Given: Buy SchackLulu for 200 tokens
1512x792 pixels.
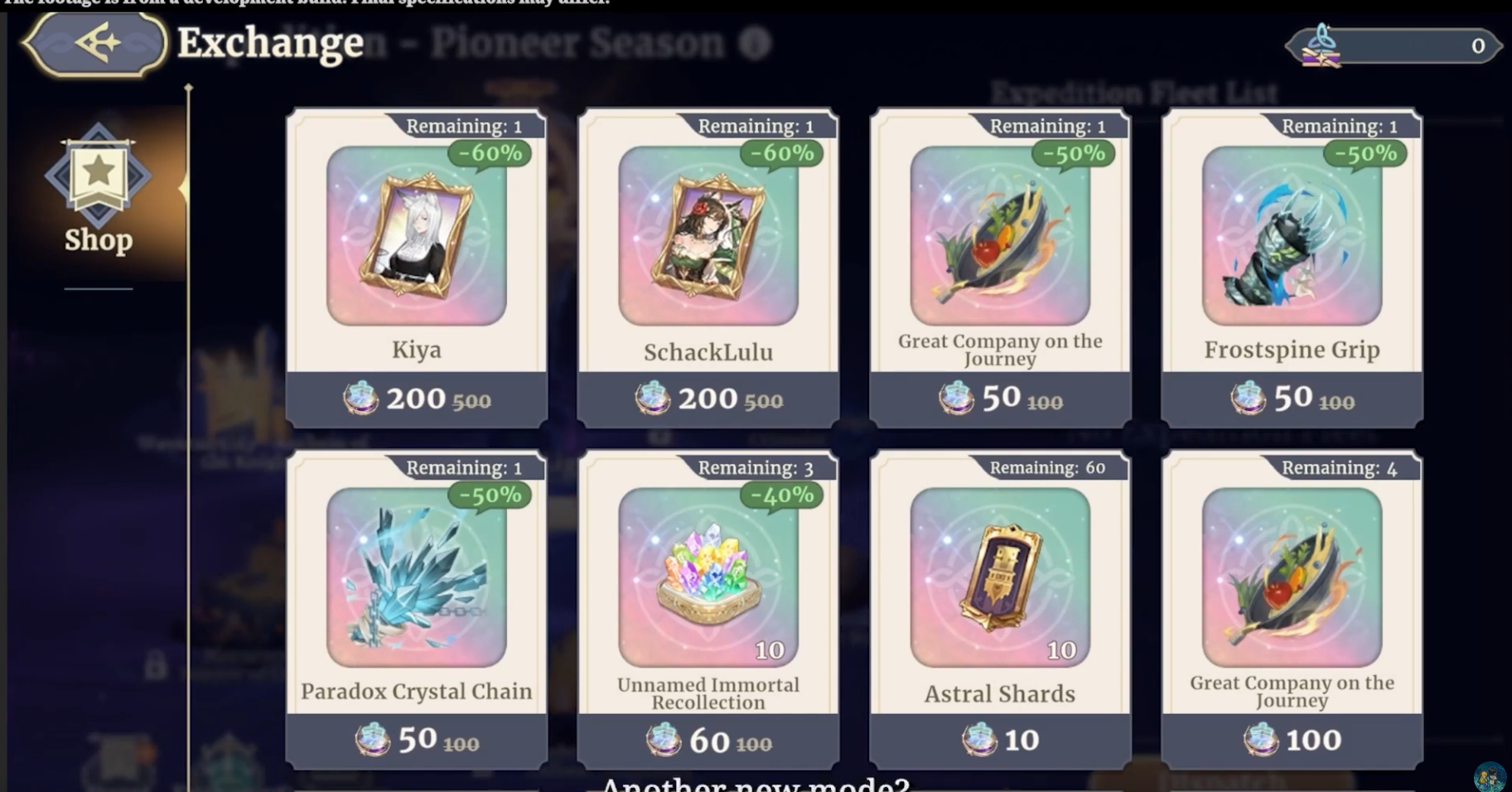Looking at the screenshot, I should [708, 399].
